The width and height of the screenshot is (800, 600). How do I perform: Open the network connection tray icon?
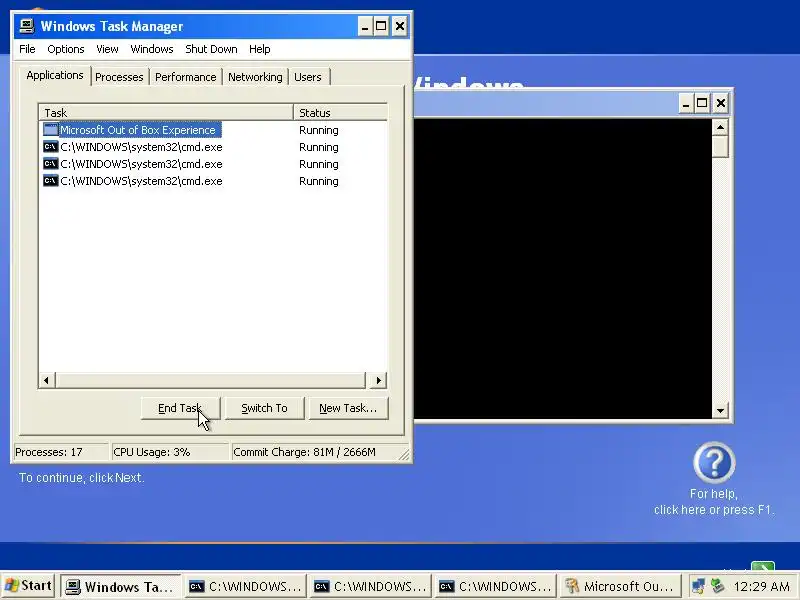point(698,586)
